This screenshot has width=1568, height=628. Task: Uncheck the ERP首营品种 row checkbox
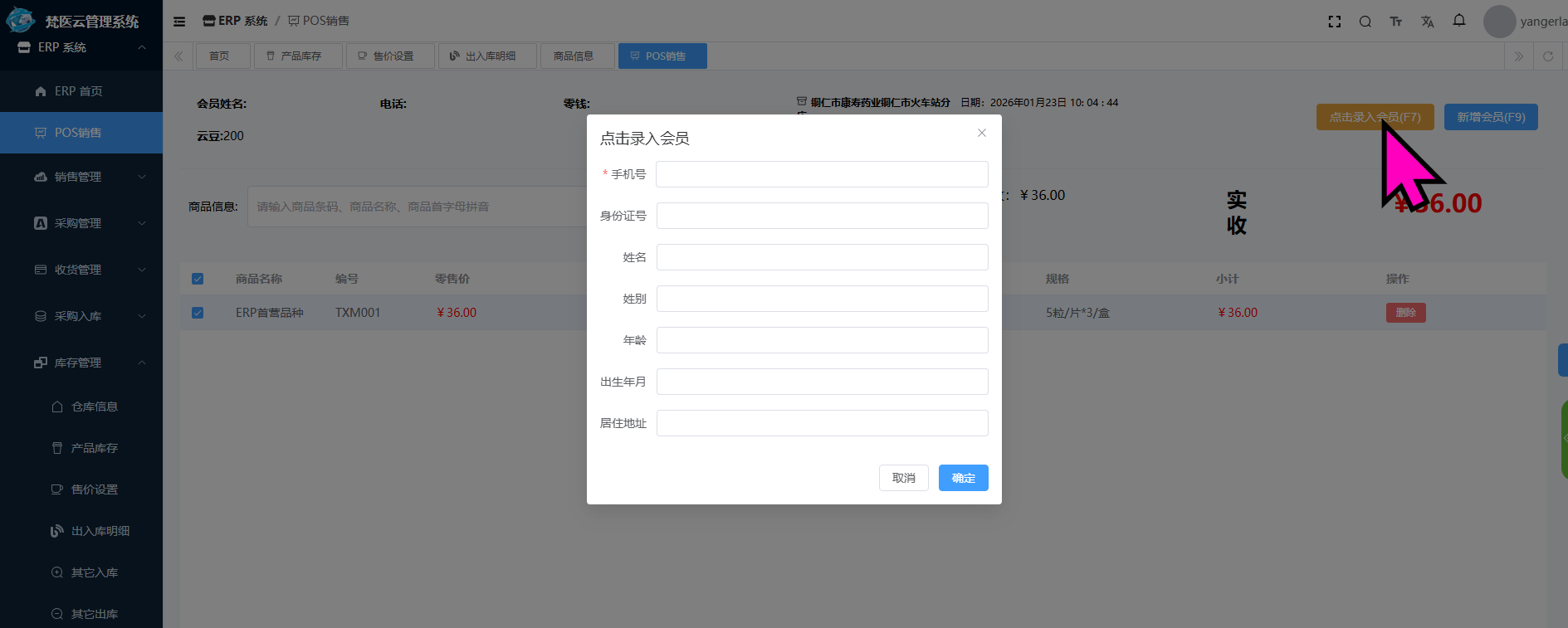click(198, 313)
